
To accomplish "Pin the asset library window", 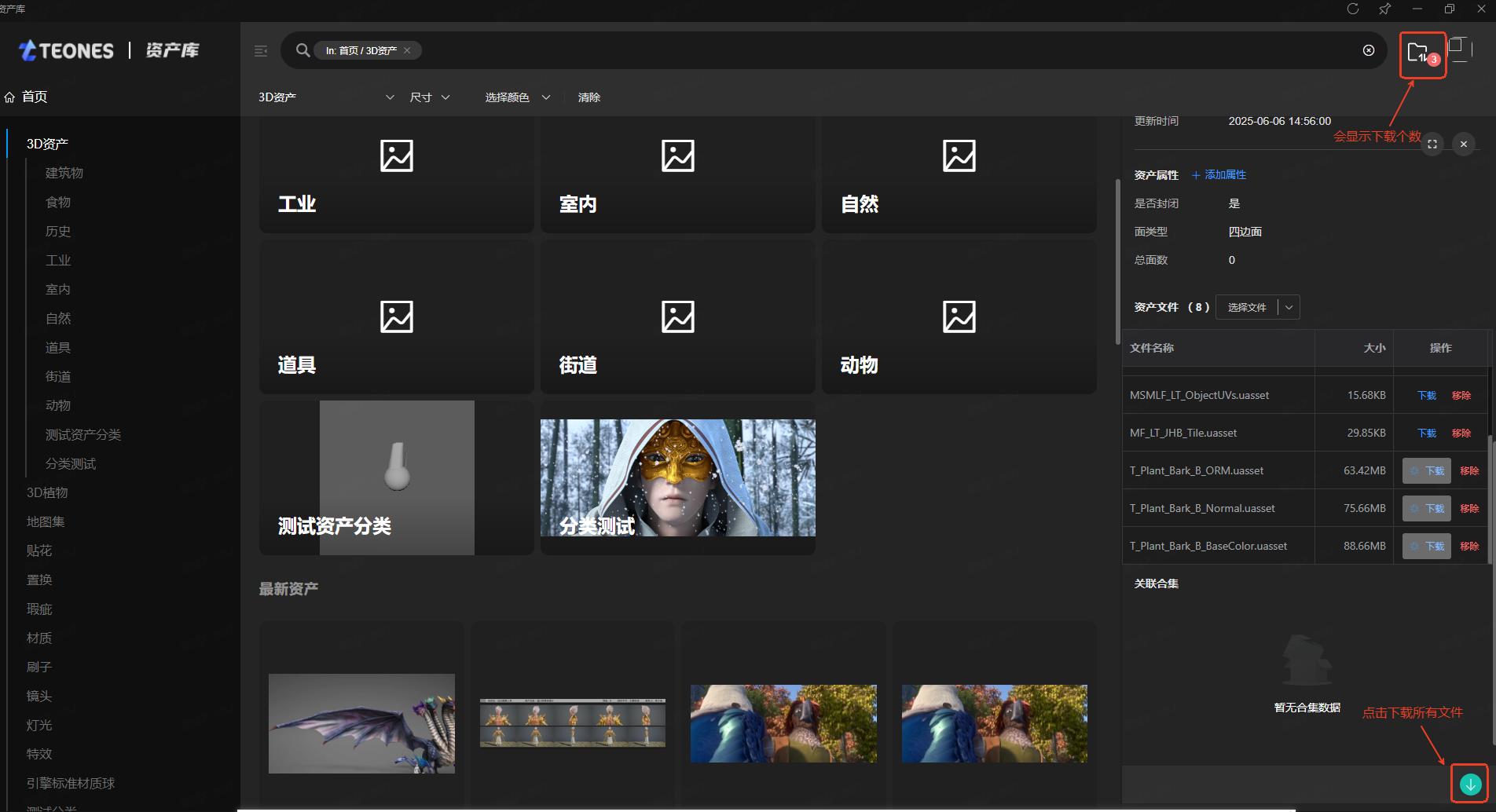I will click(x=1384, y=9).
